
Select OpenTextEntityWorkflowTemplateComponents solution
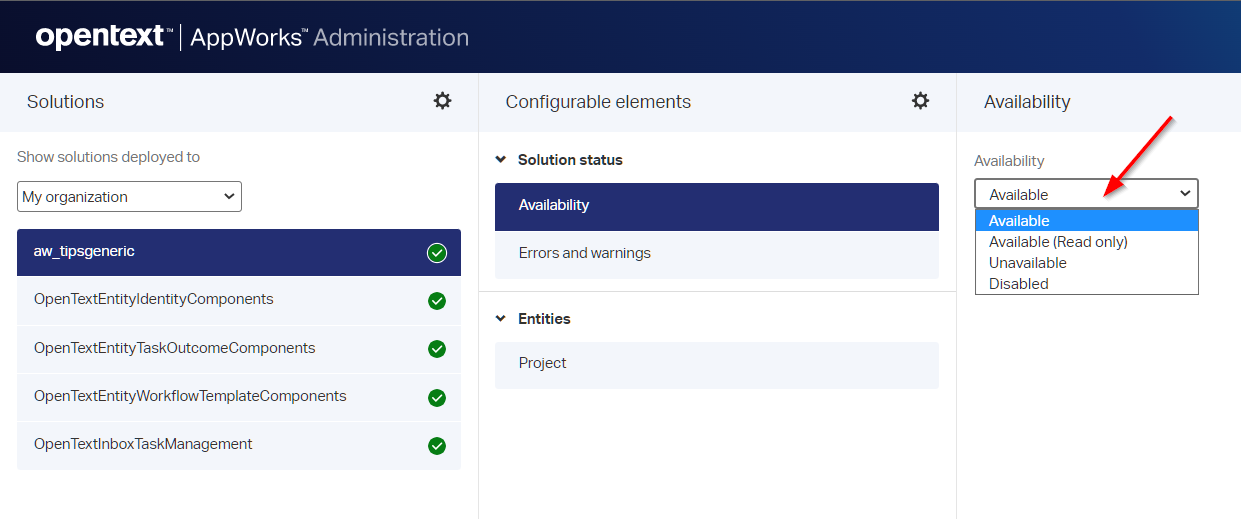(239, 396)
